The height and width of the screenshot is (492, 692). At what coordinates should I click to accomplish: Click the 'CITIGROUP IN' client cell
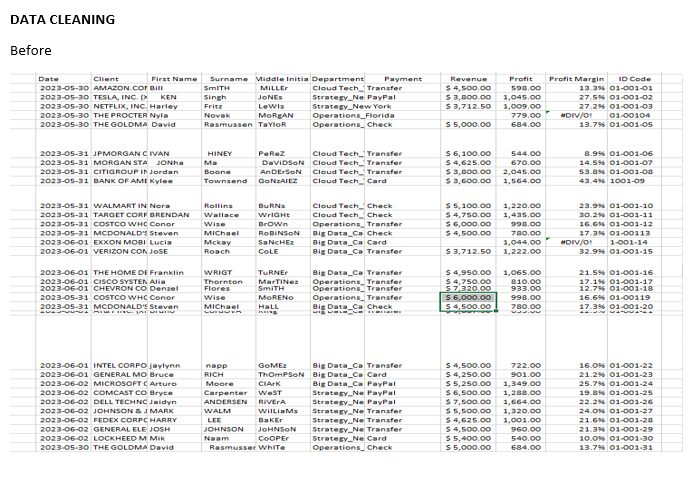point(120,172)
